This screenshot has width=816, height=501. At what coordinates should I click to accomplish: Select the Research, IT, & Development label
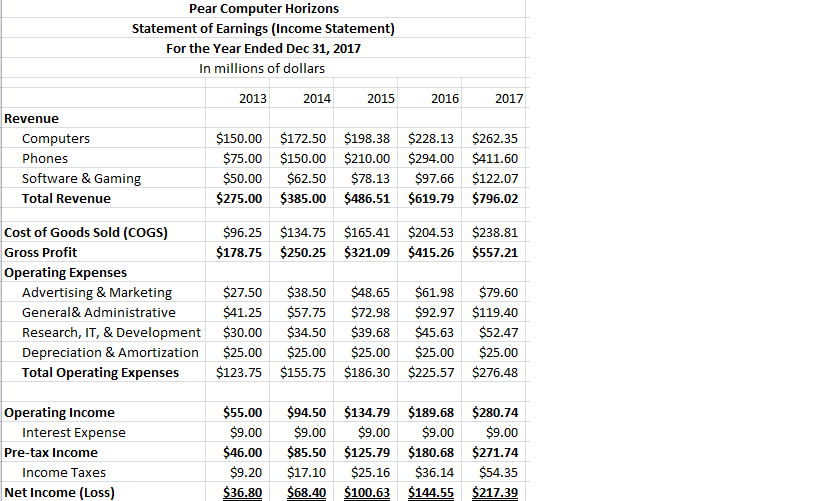point(111,332)
